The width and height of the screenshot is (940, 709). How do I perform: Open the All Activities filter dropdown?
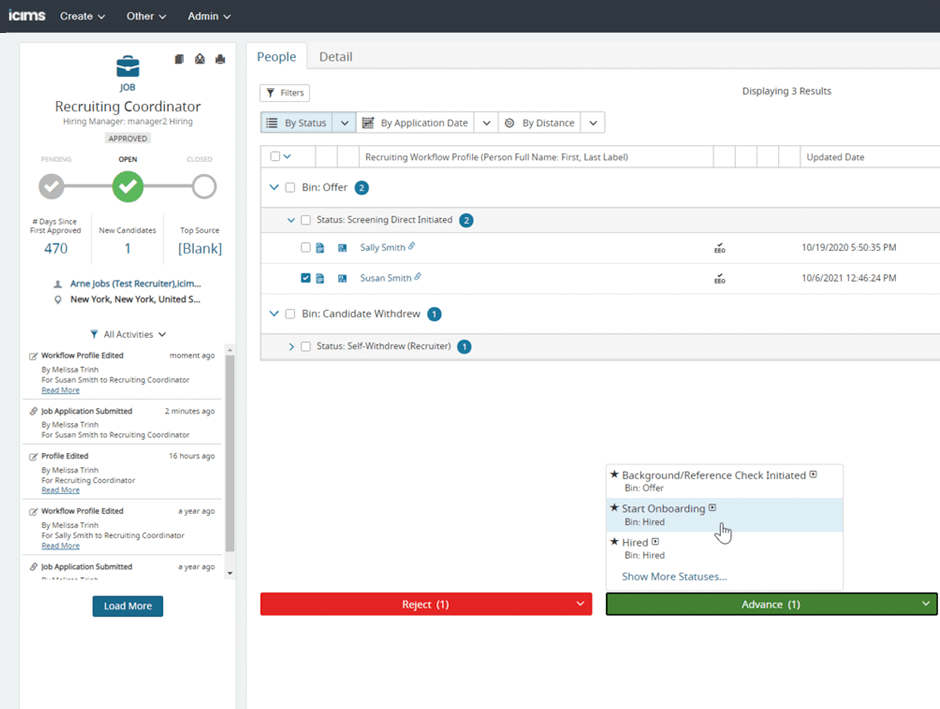tap(128, 334)
